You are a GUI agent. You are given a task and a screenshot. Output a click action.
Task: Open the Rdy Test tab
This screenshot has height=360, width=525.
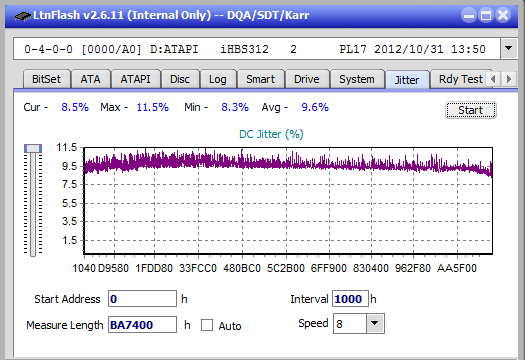461,79
